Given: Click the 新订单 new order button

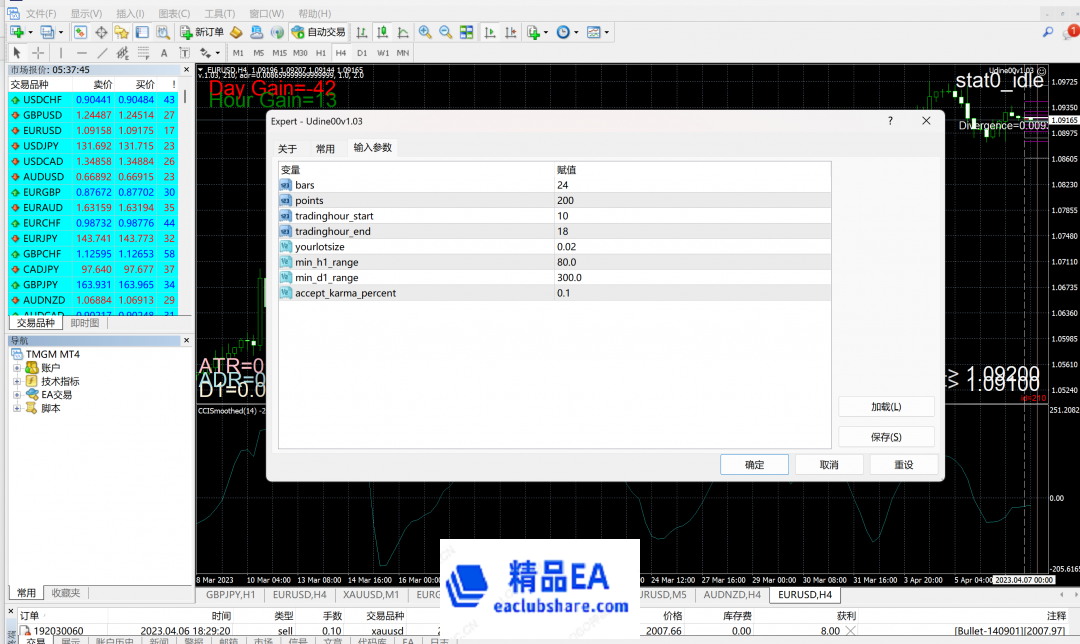Looking at the screenshot, I should tap(202, 32).
